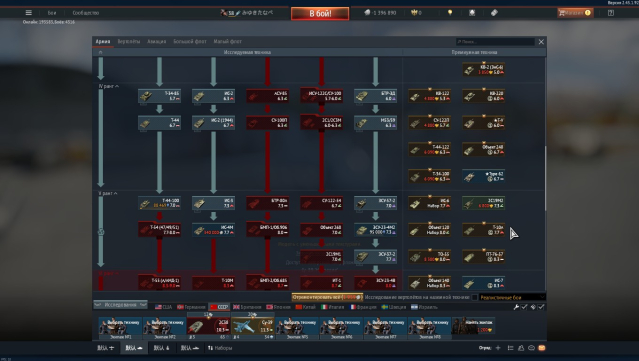This screenshot has width=639, height=361.
Task: Click the research tree vertical scrollbar
Action: pyautogui.click(x=545, y=177)
